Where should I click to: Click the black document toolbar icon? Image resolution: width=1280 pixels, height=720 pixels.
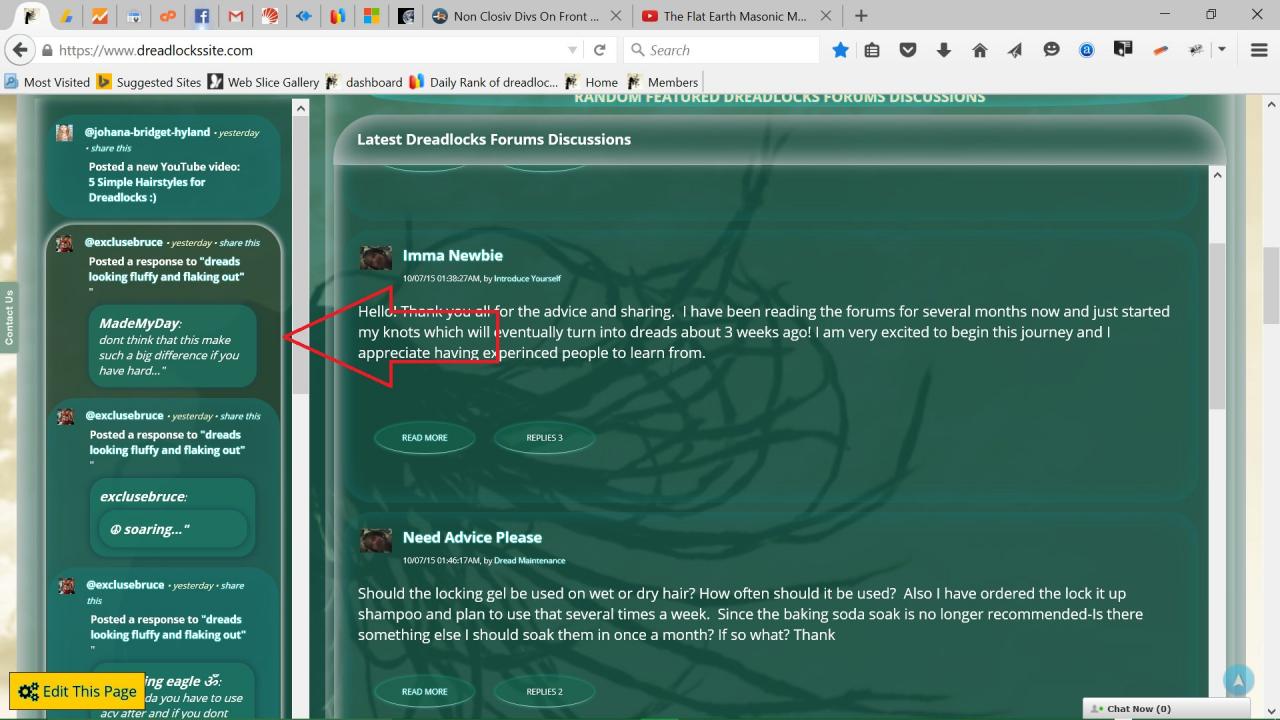[1123, 50]
